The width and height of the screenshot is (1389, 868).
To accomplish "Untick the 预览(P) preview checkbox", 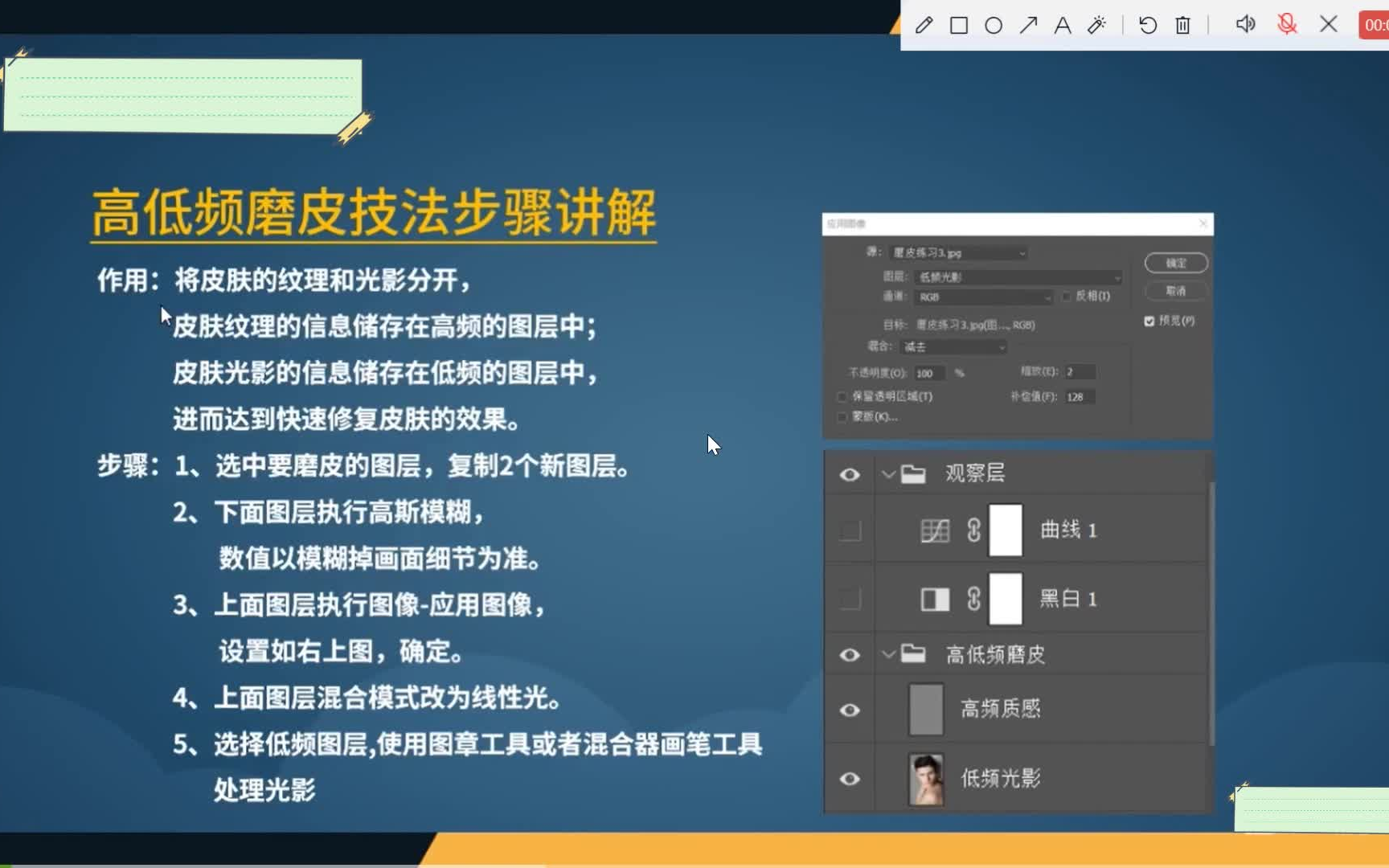I will 1149,321.
